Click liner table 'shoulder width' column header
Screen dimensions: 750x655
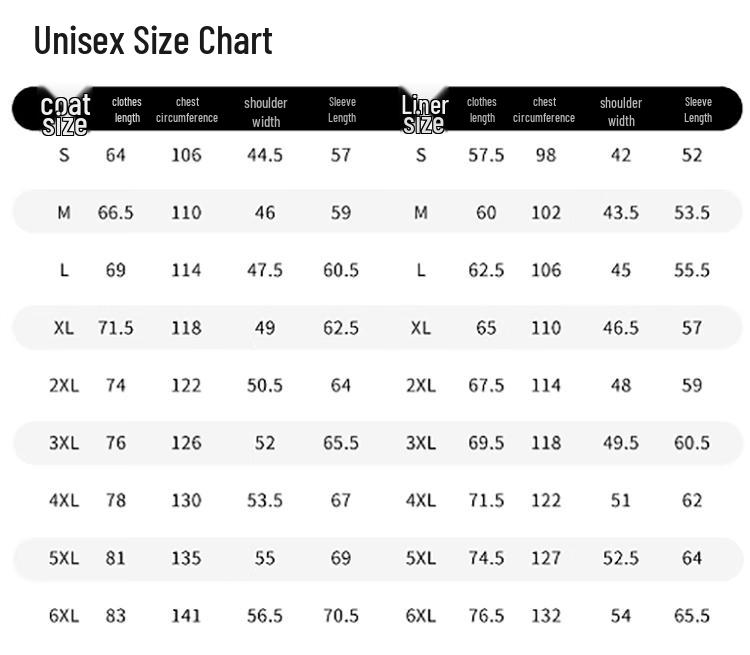(621, 112)
